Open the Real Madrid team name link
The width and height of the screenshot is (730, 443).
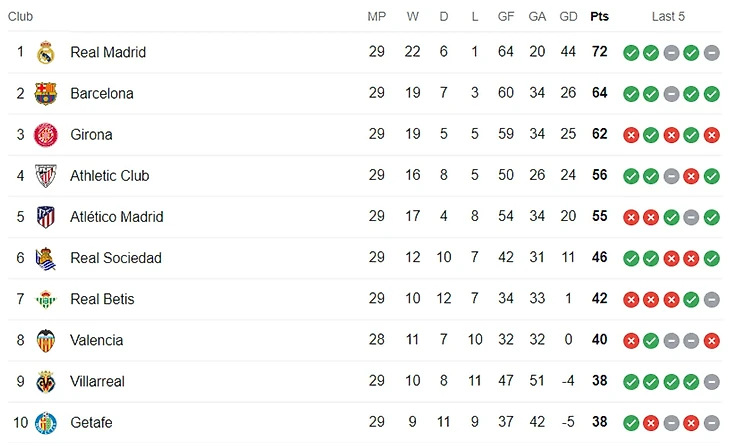pyautogui.click(x=108, y=52)
